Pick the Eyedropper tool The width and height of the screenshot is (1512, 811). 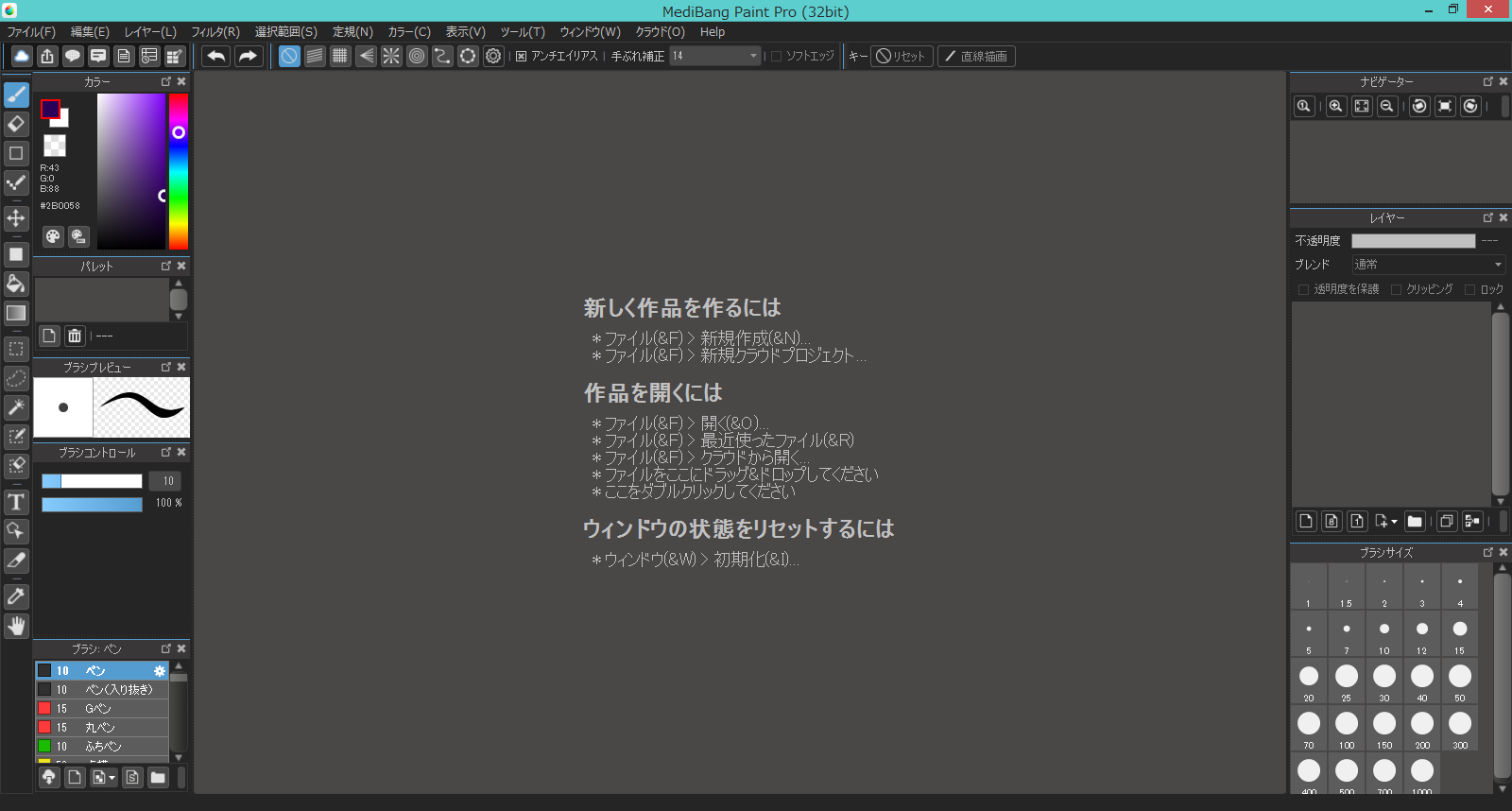[x=16, y=596]
